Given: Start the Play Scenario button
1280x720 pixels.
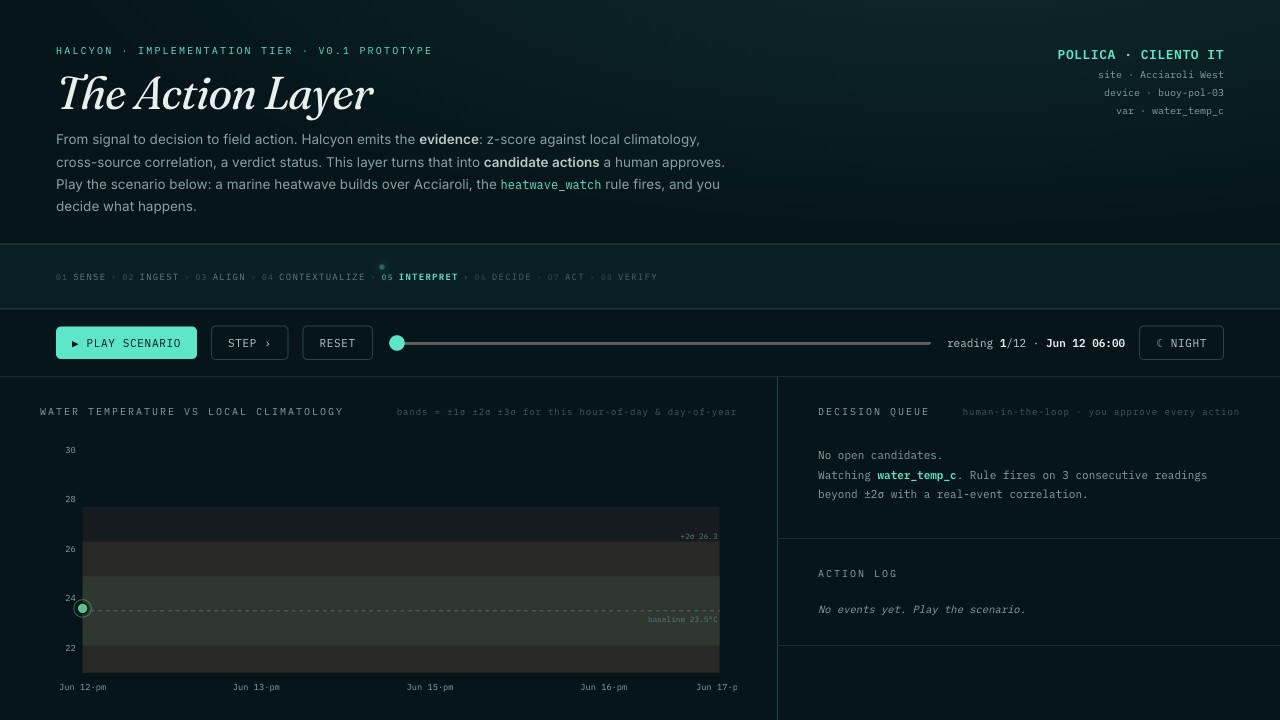Looking at the screenshot, I should (x=126, y=343).
